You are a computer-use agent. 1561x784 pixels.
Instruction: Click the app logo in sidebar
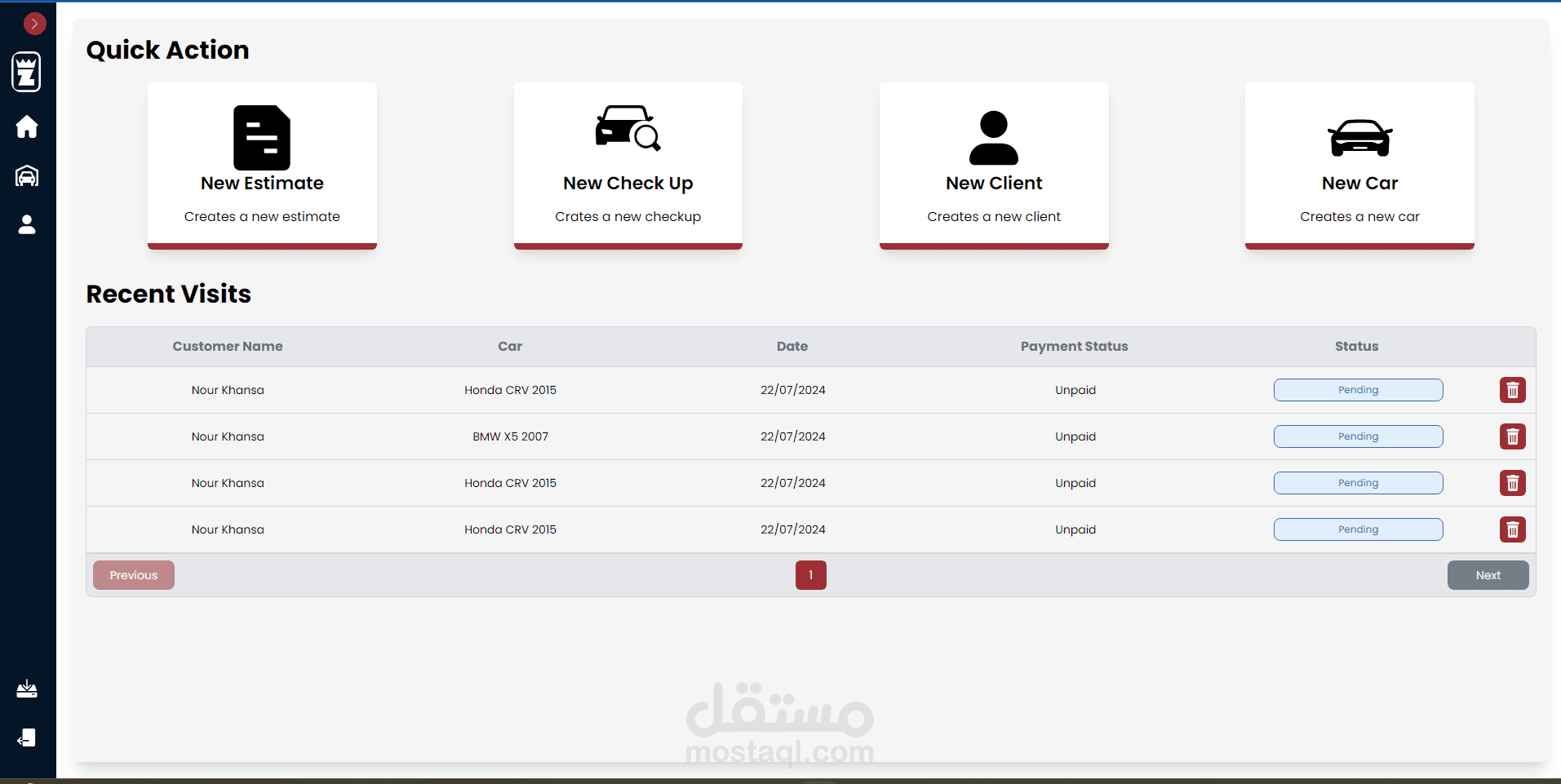[27, 72]
